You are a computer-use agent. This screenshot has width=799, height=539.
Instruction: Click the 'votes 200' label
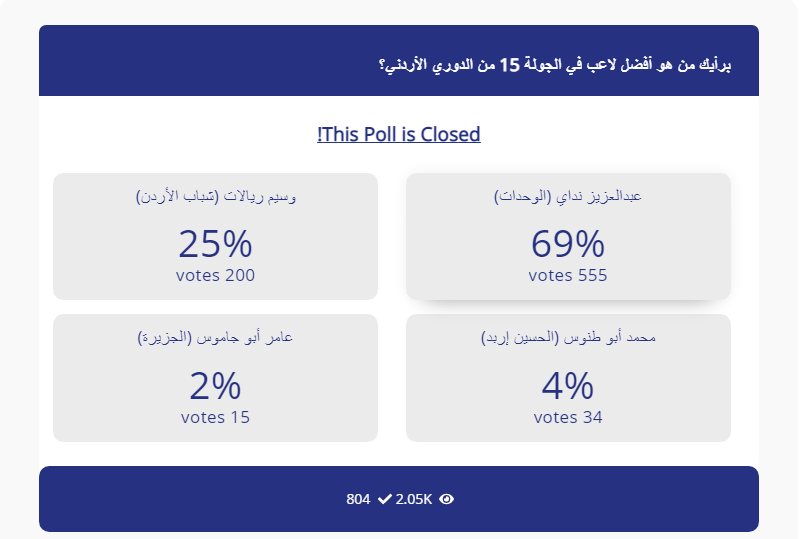[x=215, y=276]
